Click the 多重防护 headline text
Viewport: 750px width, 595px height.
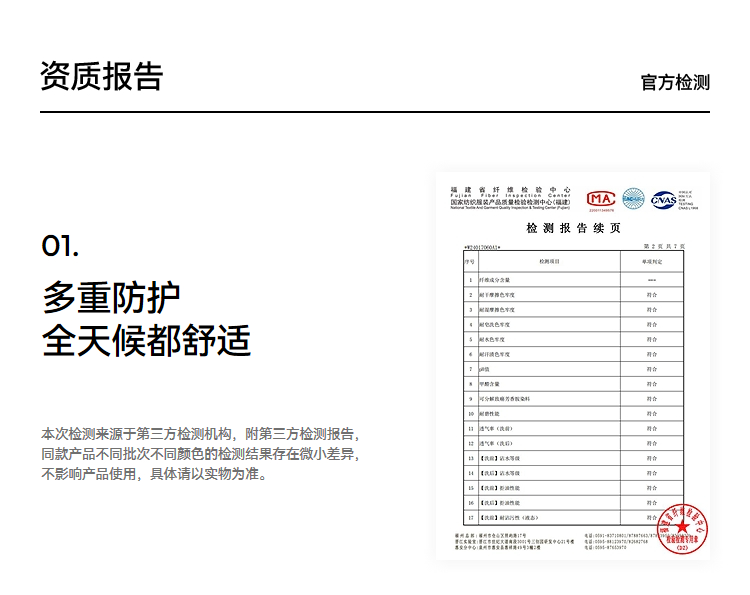click(x=111, y=297)
